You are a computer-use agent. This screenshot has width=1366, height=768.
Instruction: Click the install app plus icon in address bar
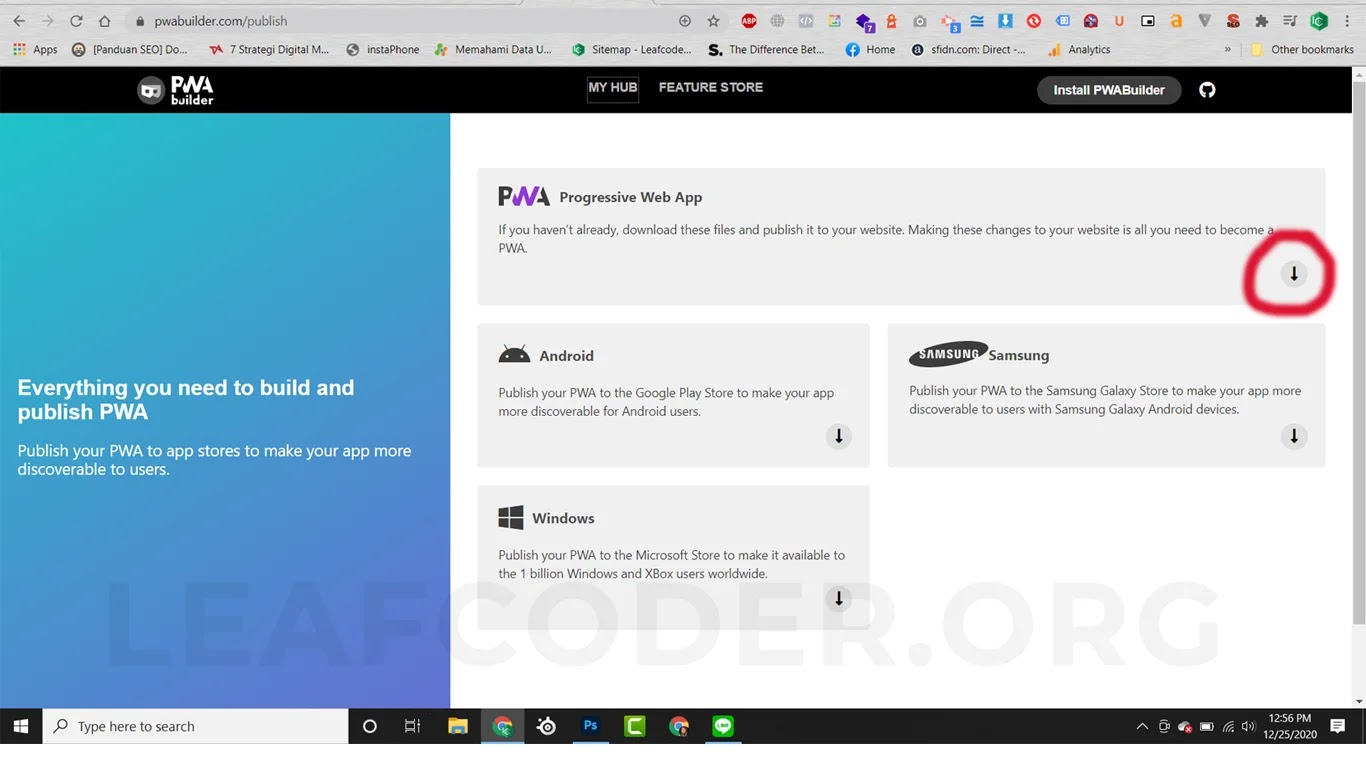coord(684,21)
